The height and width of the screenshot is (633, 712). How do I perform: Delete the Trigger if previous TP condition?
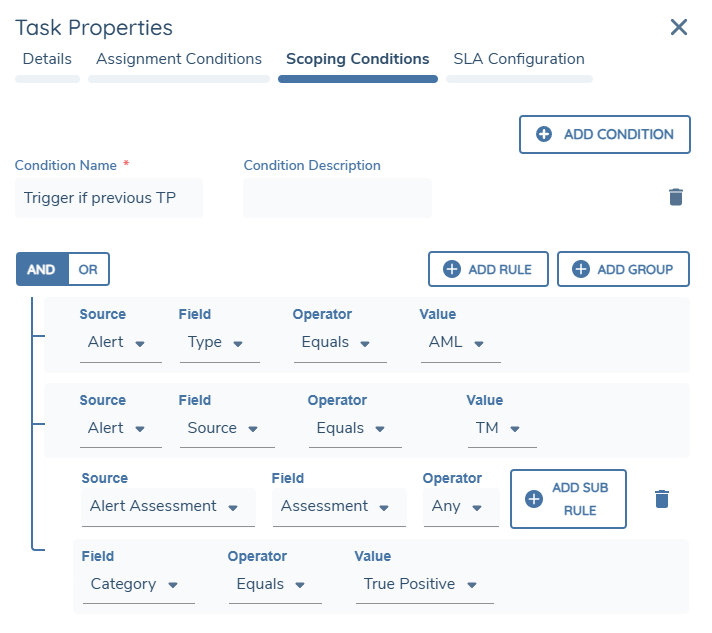pyautogui.click(x=676, y=197)
